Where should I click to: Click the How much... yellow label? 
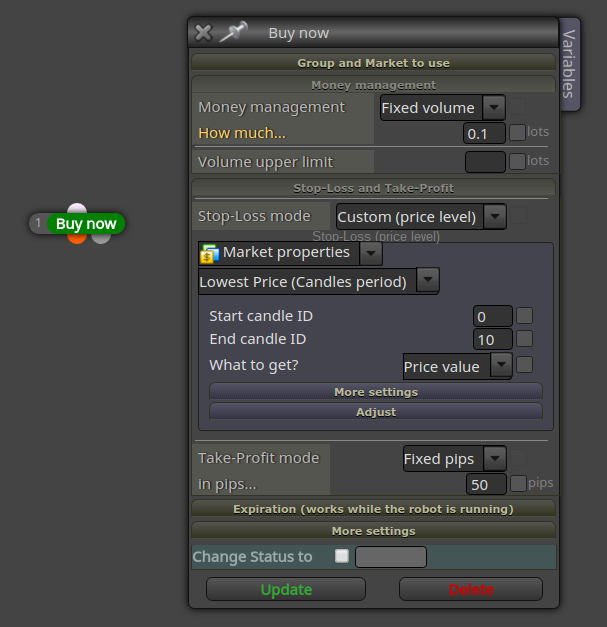coord(242,133)
